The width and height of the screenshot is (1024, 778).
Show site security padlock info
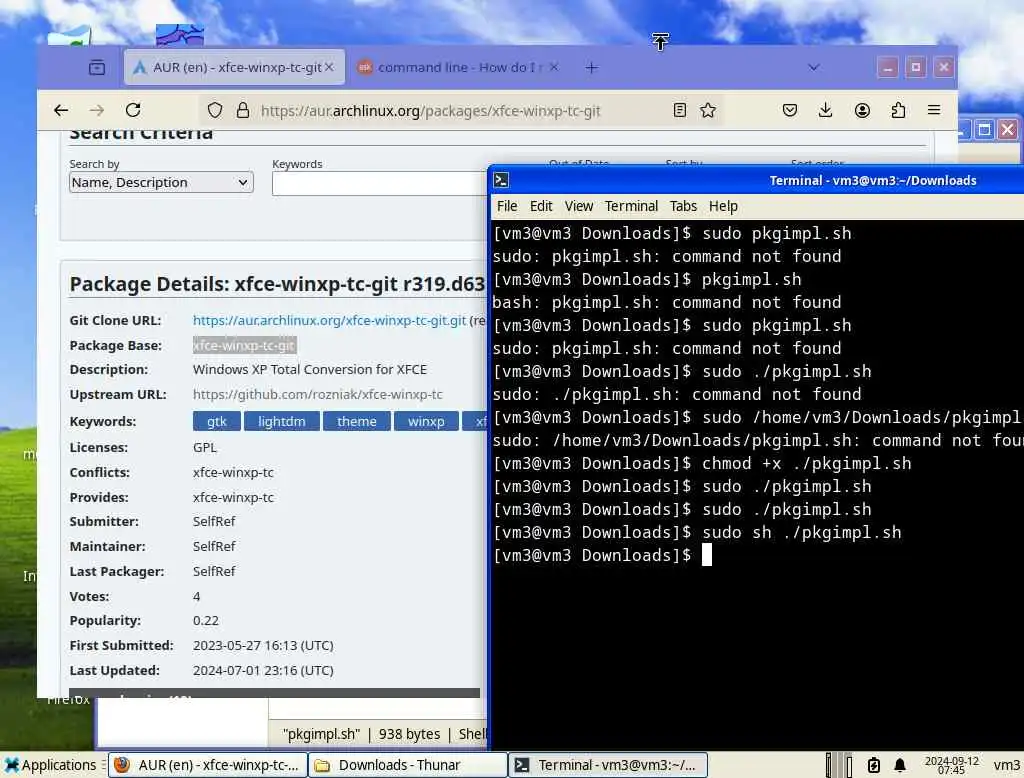[x=242, y=110]
